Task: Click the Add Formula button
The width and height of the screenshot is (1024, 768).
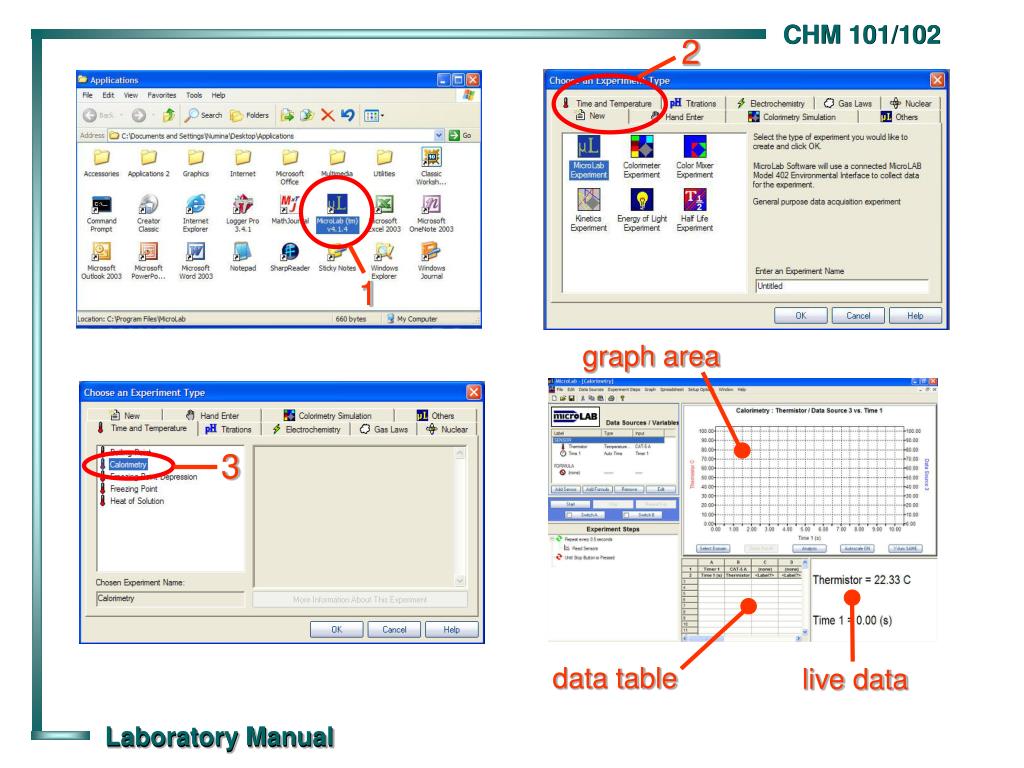Action: (x=598, y=489)
